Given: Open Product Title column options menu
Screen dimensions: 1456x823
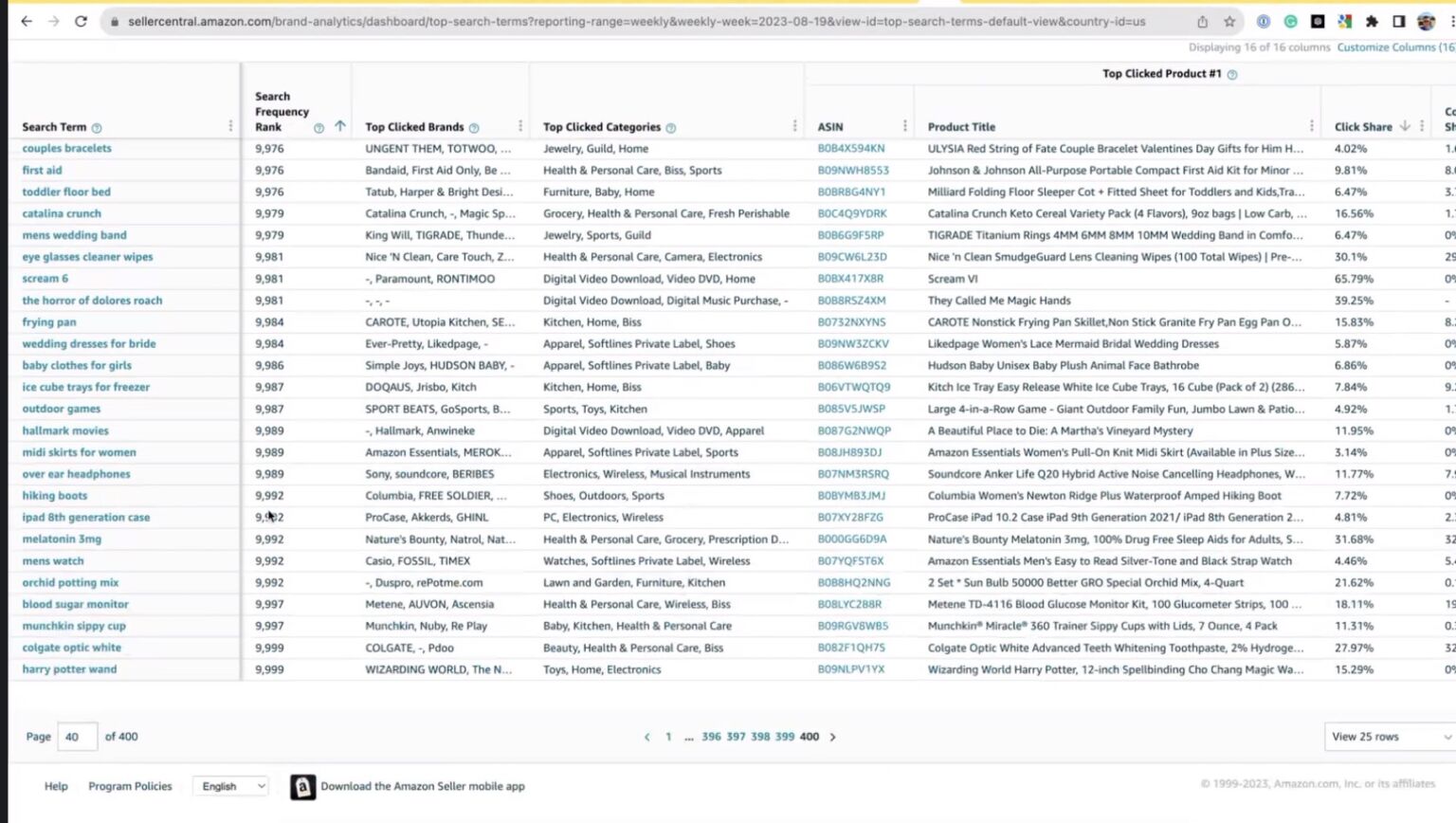Looking at the screenshot, I should [x=1311, y=126].
